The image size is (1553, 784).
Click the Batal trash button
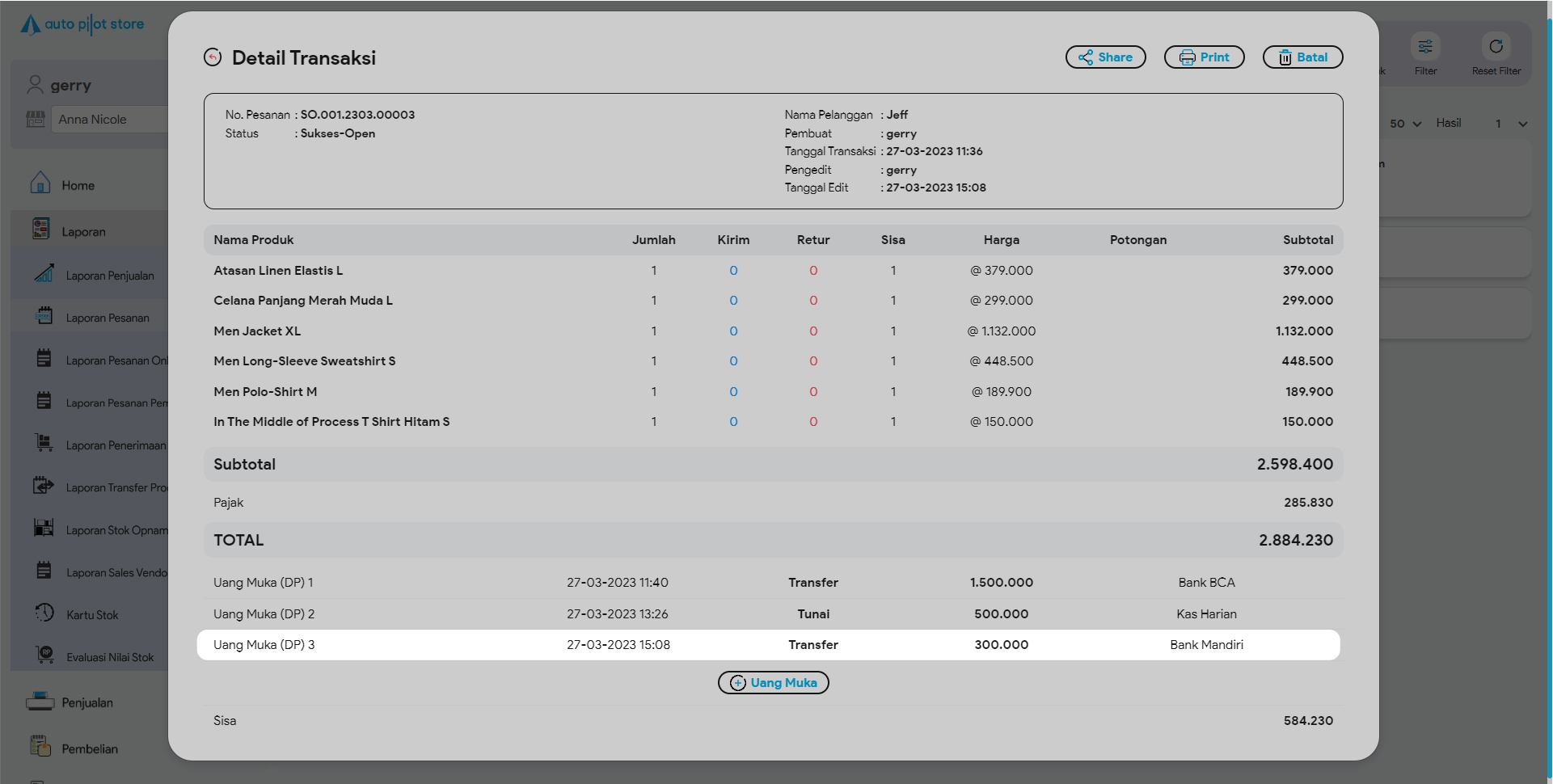(x=1302, y=57)
